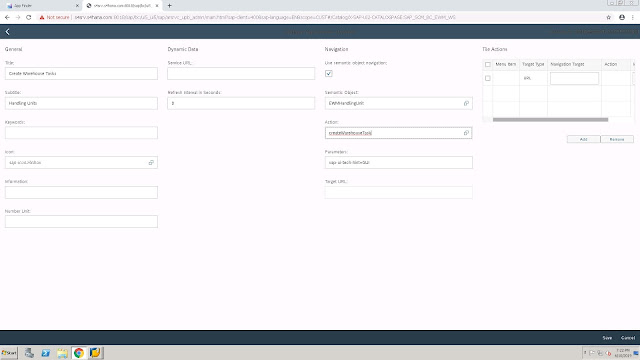Open the Chrome menu three dots

click(633, 17)
